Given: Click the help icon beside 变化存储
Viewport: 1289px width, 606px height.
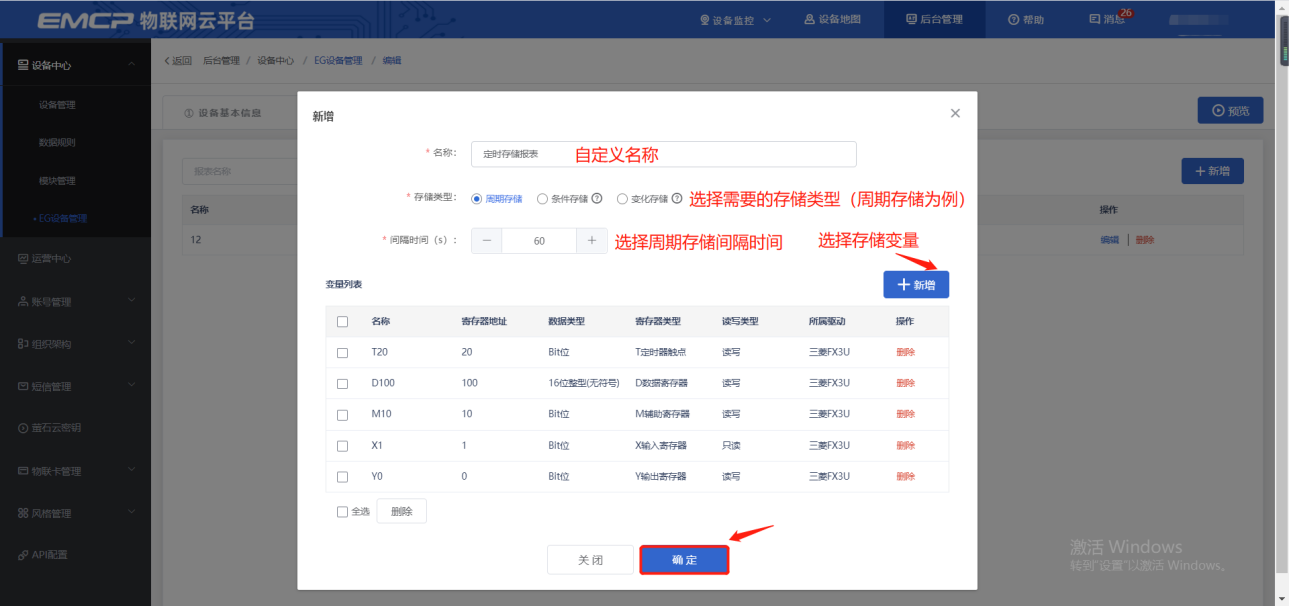Looking at the screenshot, I should coord(677,198).
